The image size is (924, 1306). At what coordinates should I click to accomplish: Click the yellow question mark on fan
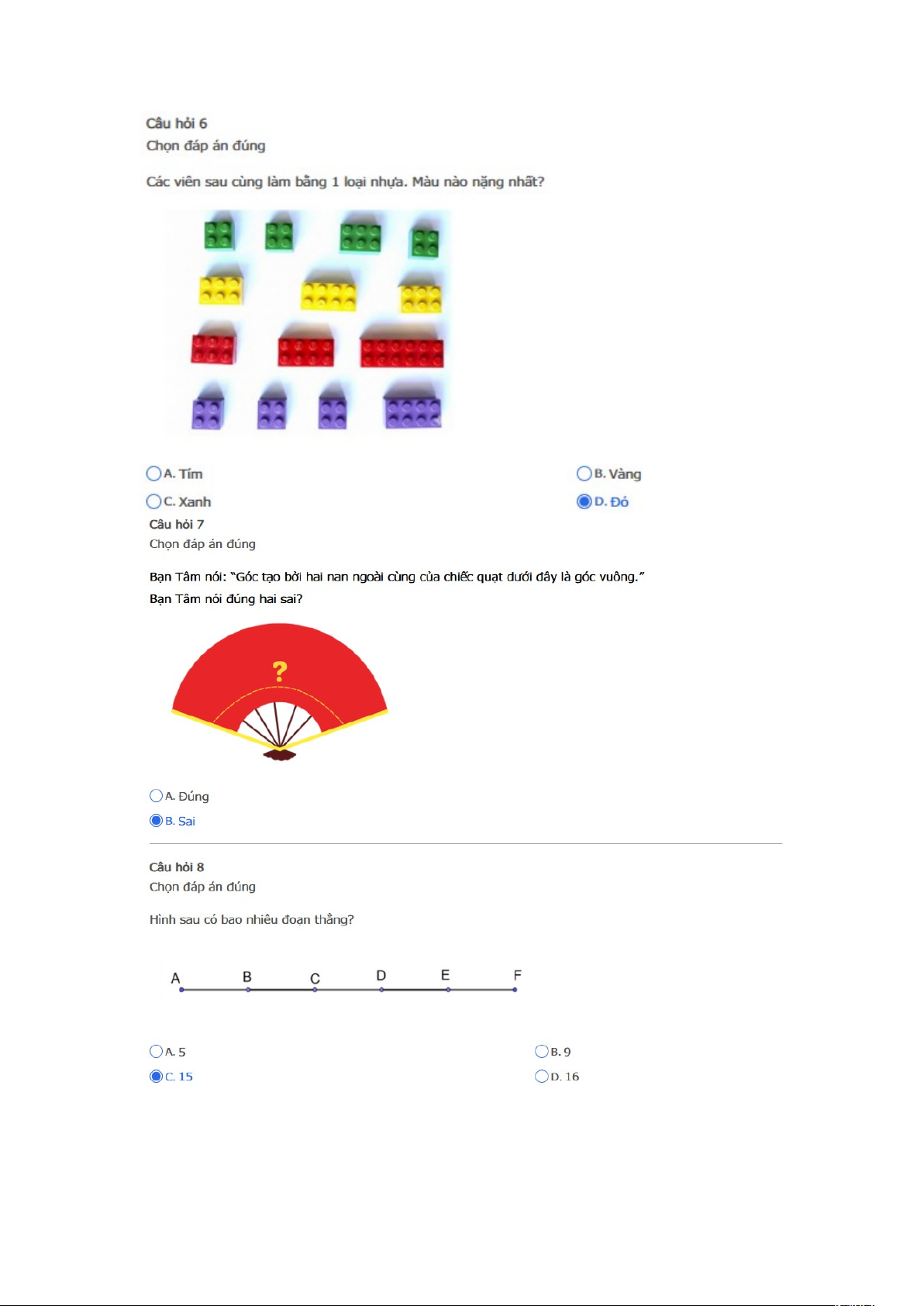(x=280, y=671)
